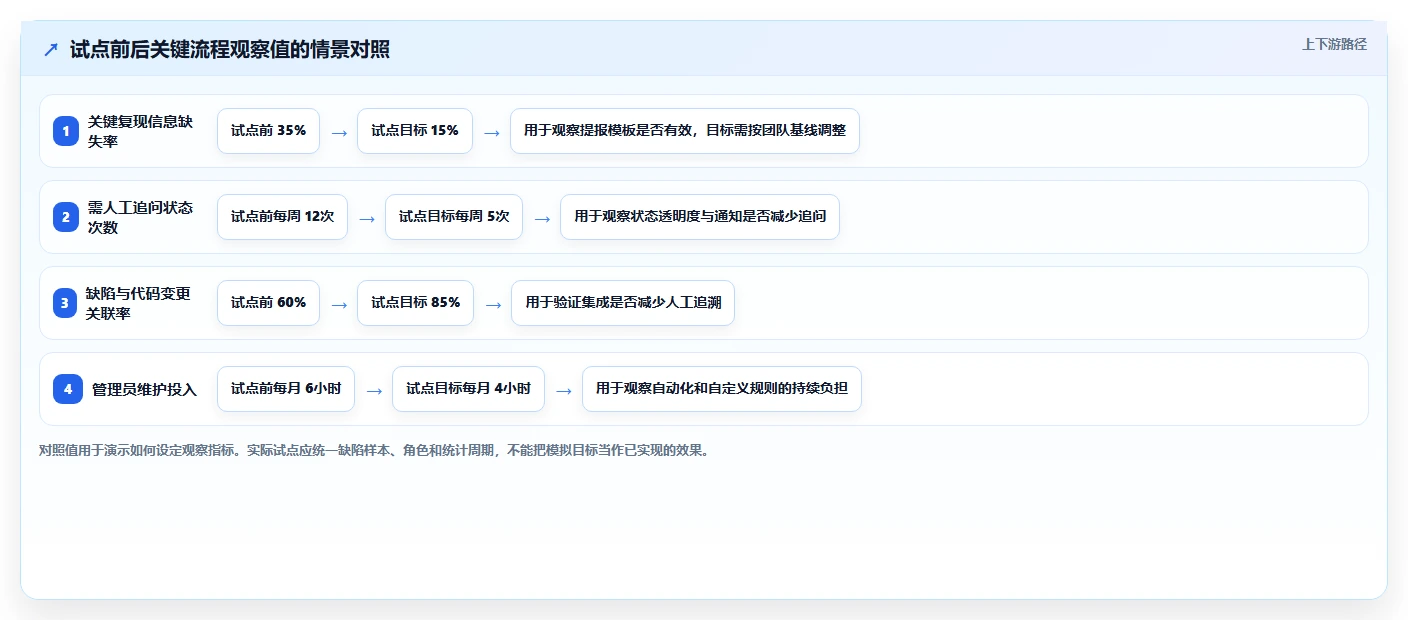Click the arrow after 试点目标每月 4小时
The height and width of the screenshot is (620, 1408).
564,390
